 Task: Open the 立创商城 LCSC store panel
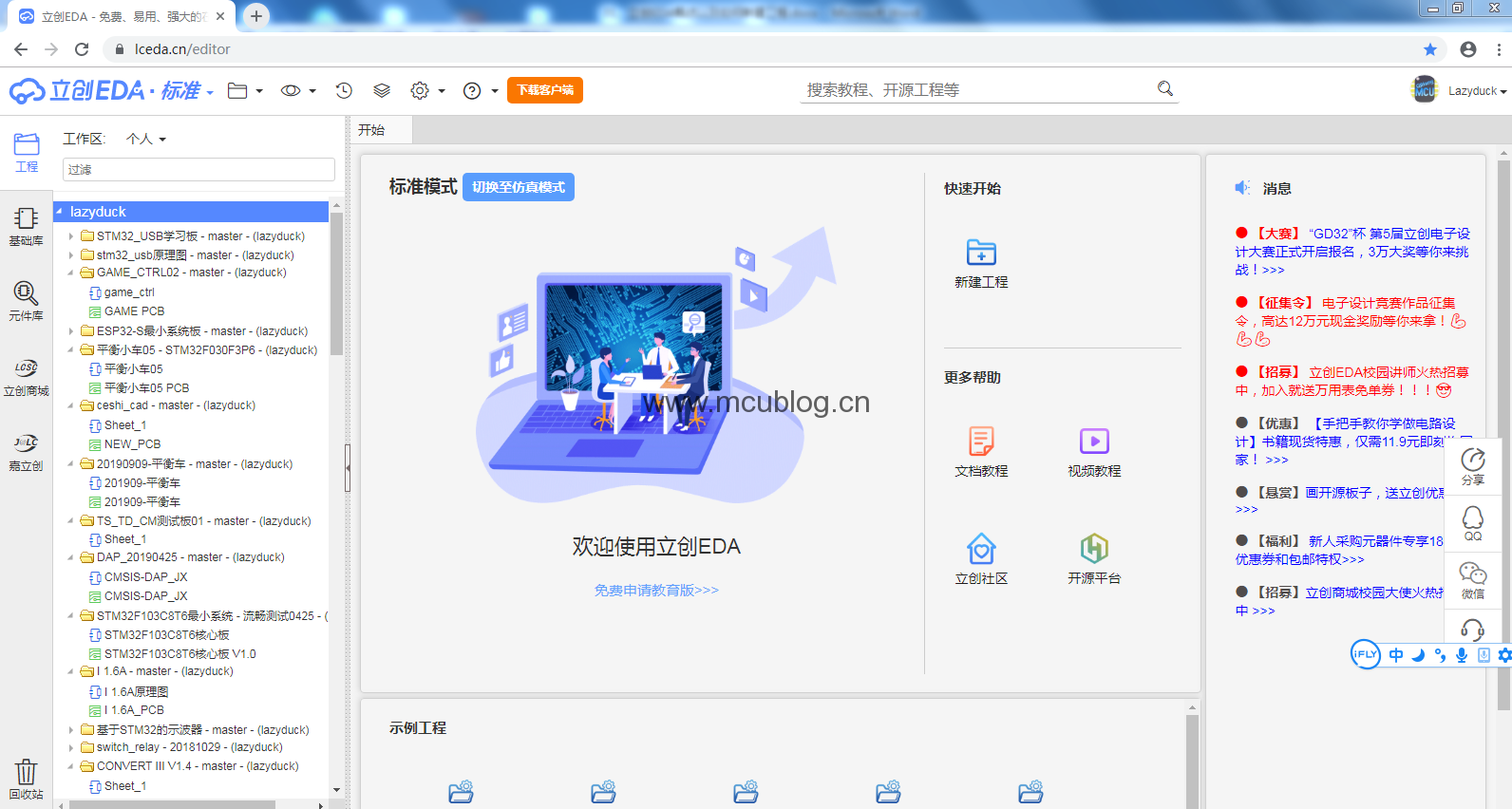tap(27, 377)
